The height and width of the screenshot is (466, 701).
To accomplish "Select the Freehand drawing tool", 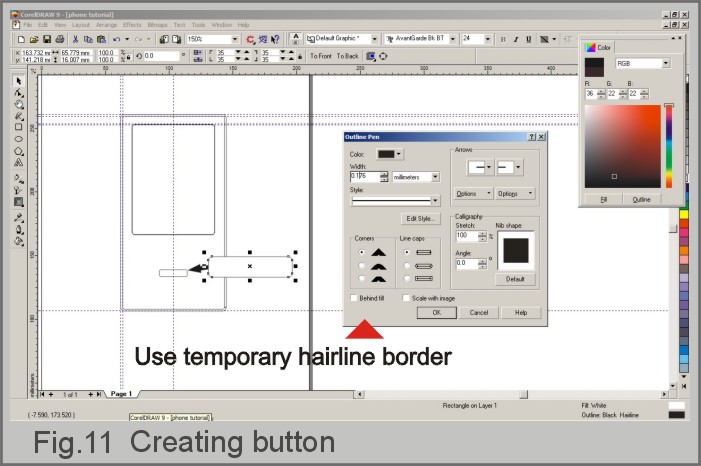I will coord(18,116).
